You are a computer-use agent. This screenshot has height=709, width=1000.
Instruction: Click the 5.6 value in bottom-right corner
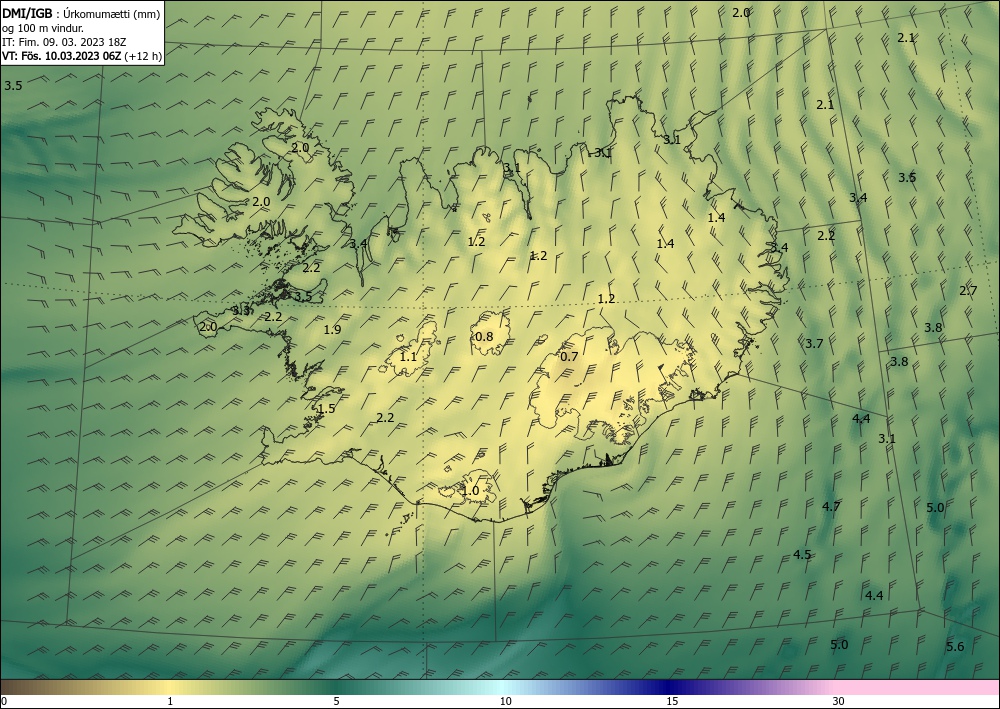point(955,647)
